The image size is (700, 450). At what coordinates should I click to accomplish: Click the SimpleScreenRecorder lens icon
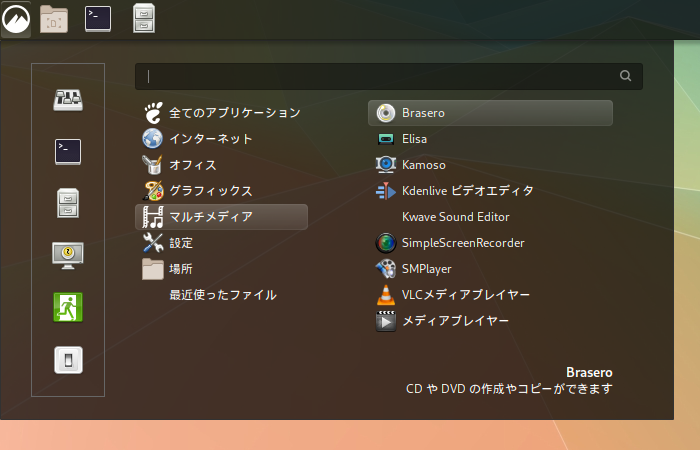pyautogui.click(x=386, y=243)
